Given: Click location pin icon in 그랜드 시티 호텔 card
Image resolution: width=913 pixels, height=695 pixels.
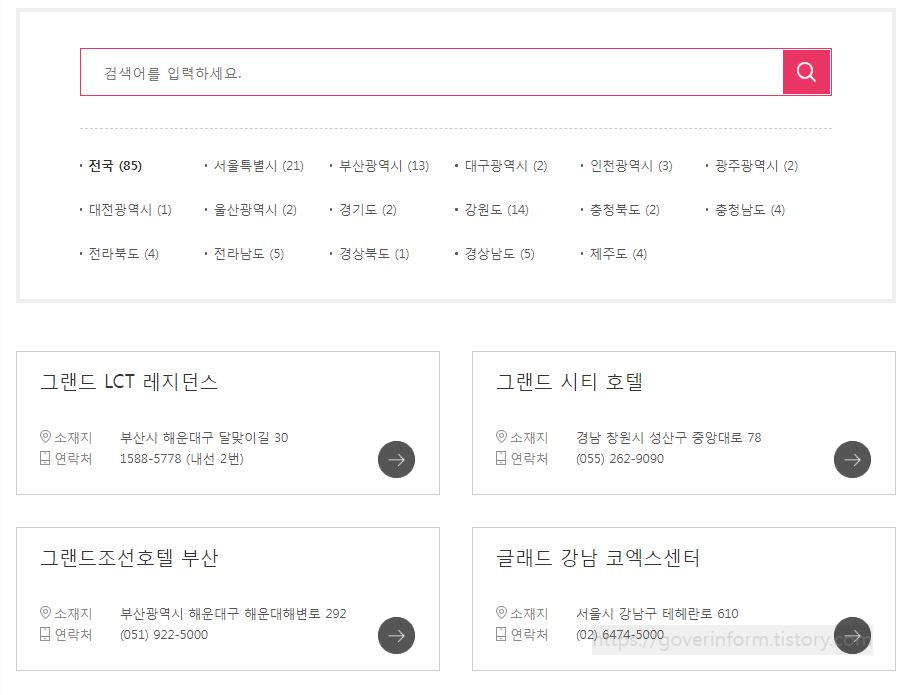Looking at the screenshot, I should [x=501, y=436].
